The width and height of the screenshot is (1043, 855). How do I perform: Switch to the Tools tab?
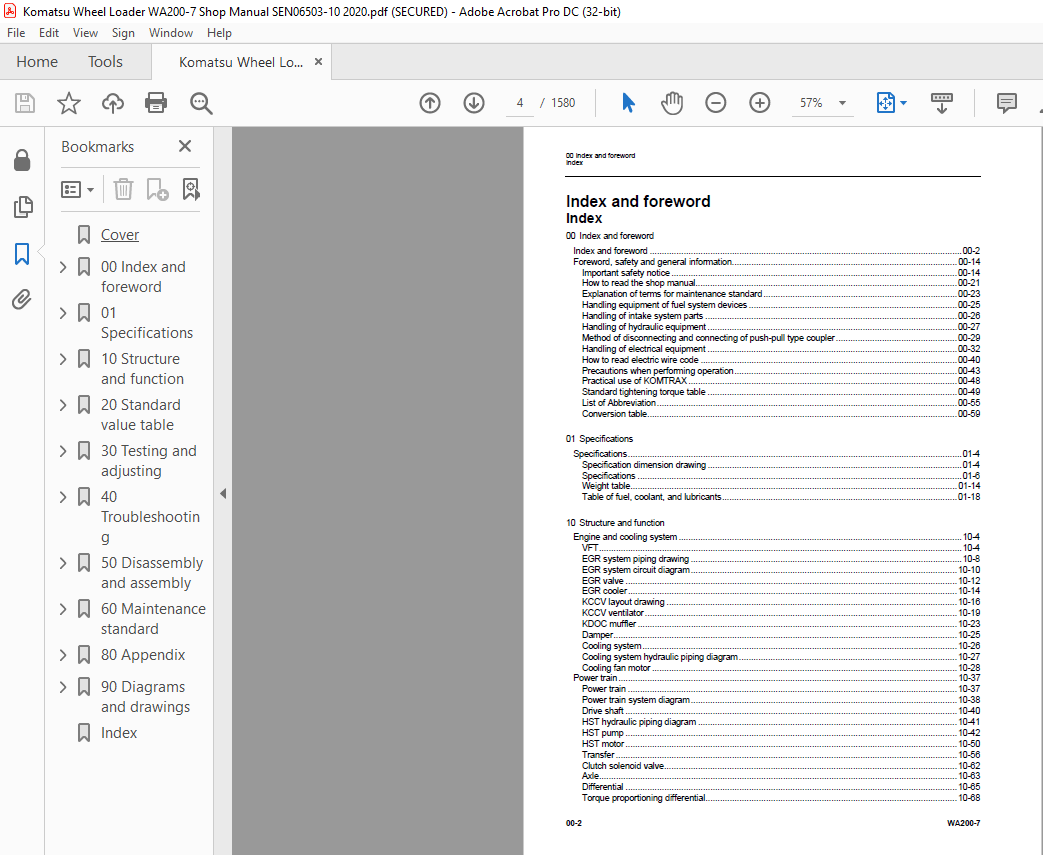coord(105,62)
